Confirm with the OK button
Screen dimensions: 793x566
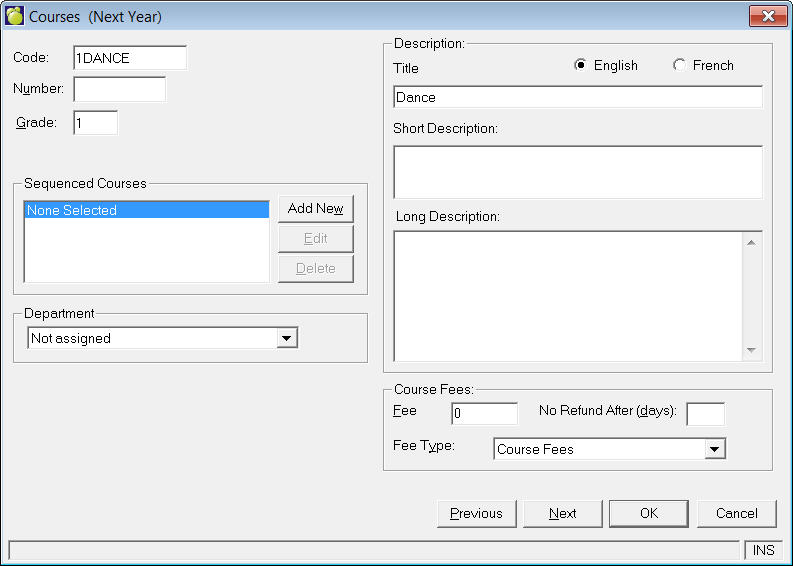[648, 513]
